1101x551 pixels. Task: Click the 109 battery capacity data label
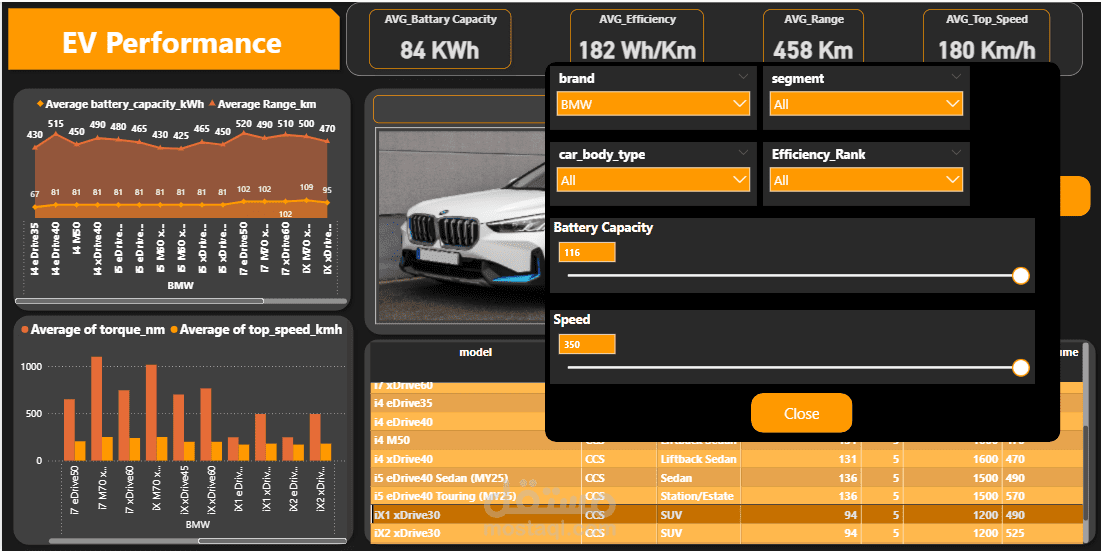[306, 187]
